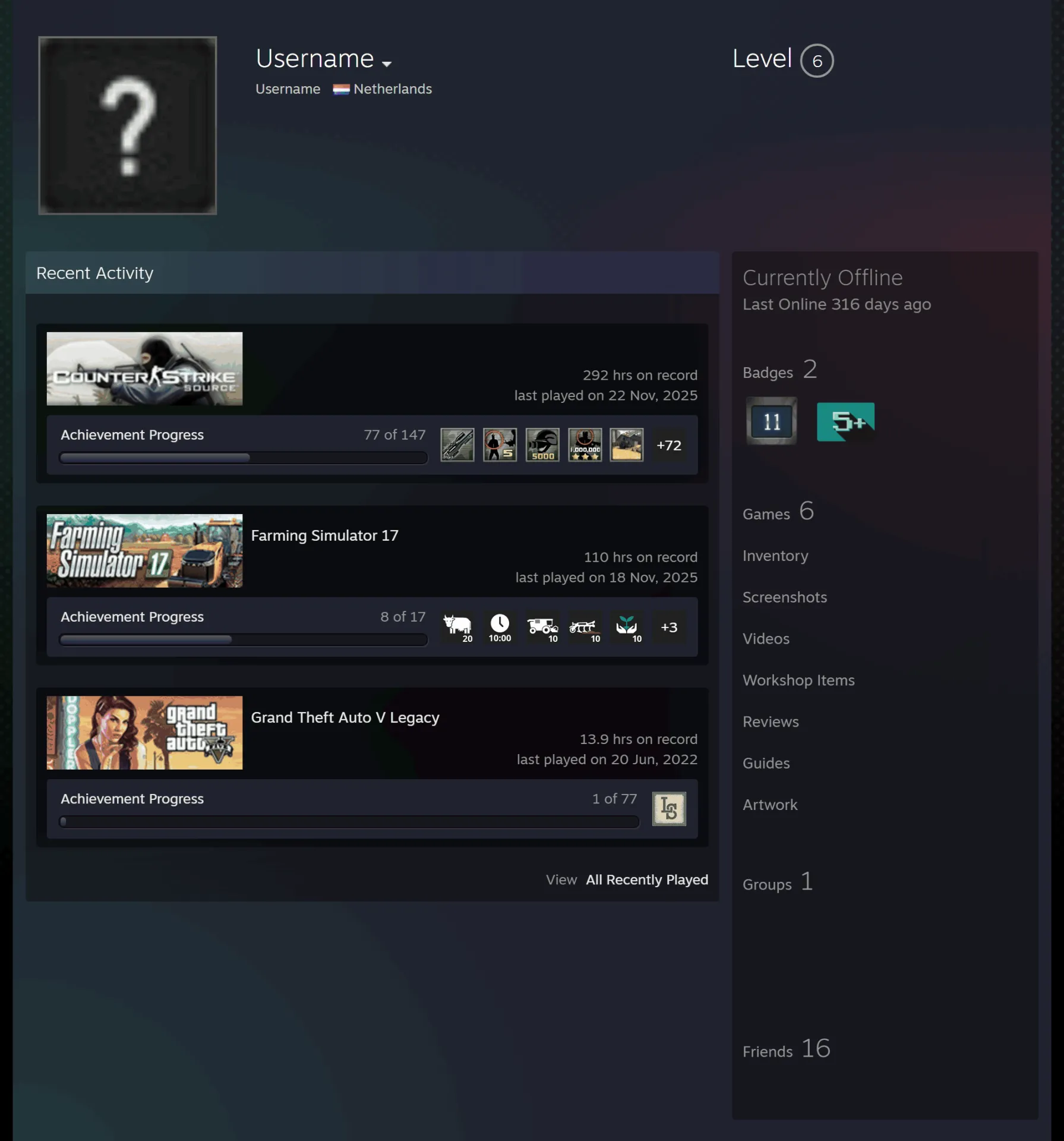The width and height of the screenshot is (1064, 1141).
Task: Click the Level 6 circle badge
Action: 817,61
